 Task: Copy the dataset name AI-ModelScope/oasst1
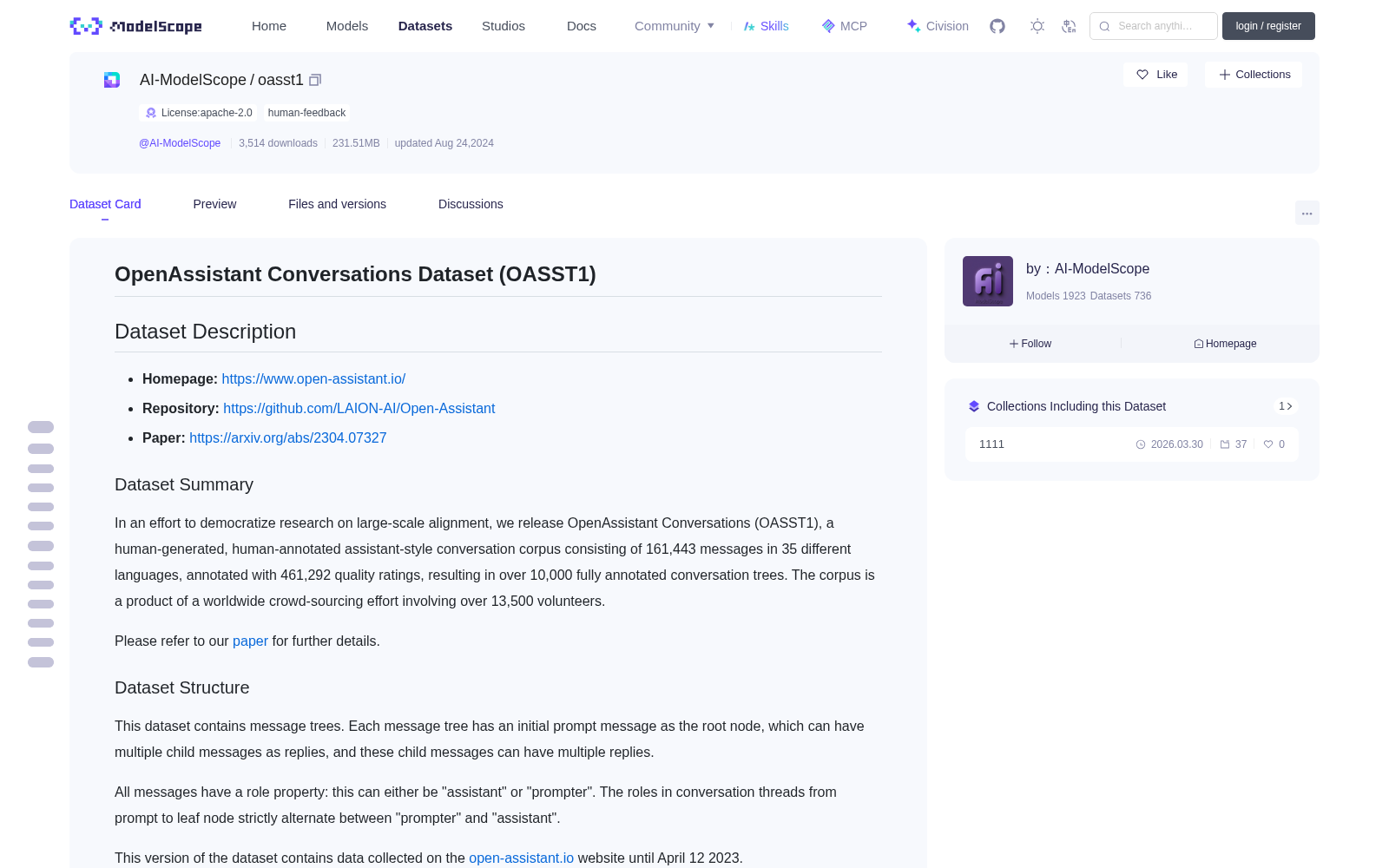click(315, 80)
